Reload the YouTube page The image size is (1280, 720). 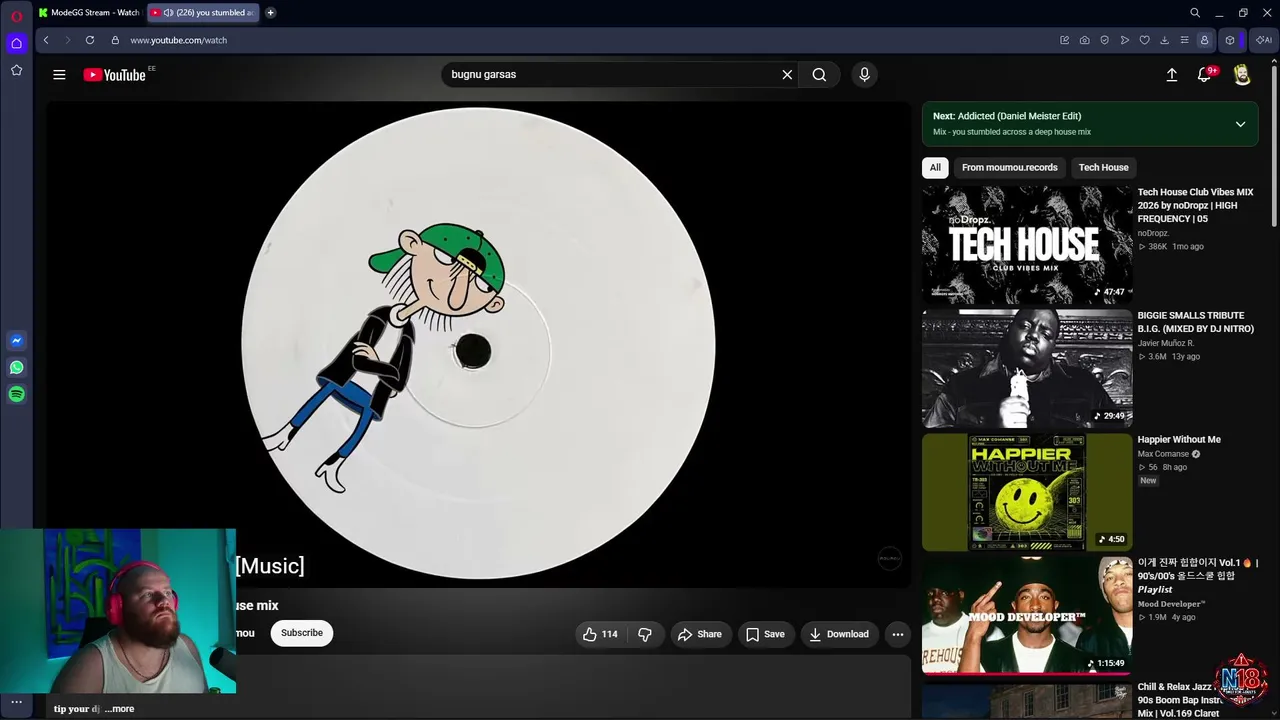coord(90,40)
